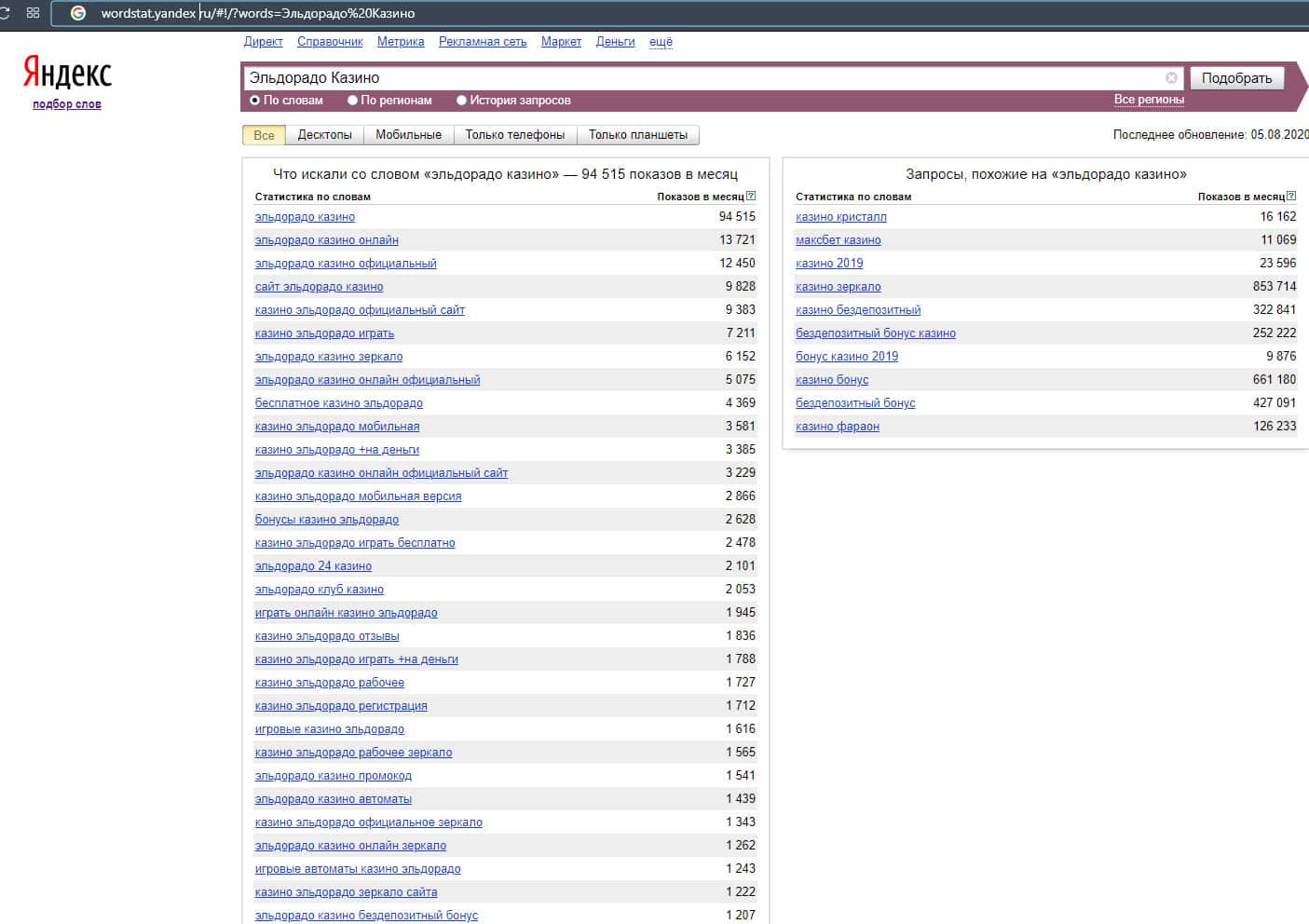
Task: Clear the search field with X icon
Action: pos(1171,78)
